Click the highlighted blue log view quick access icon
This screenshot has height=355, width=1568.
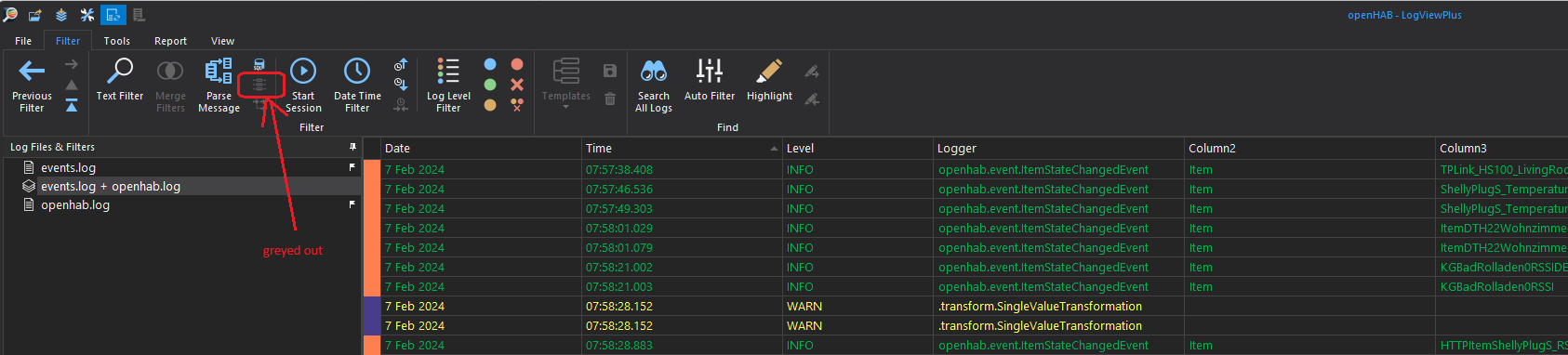[113, 15]
